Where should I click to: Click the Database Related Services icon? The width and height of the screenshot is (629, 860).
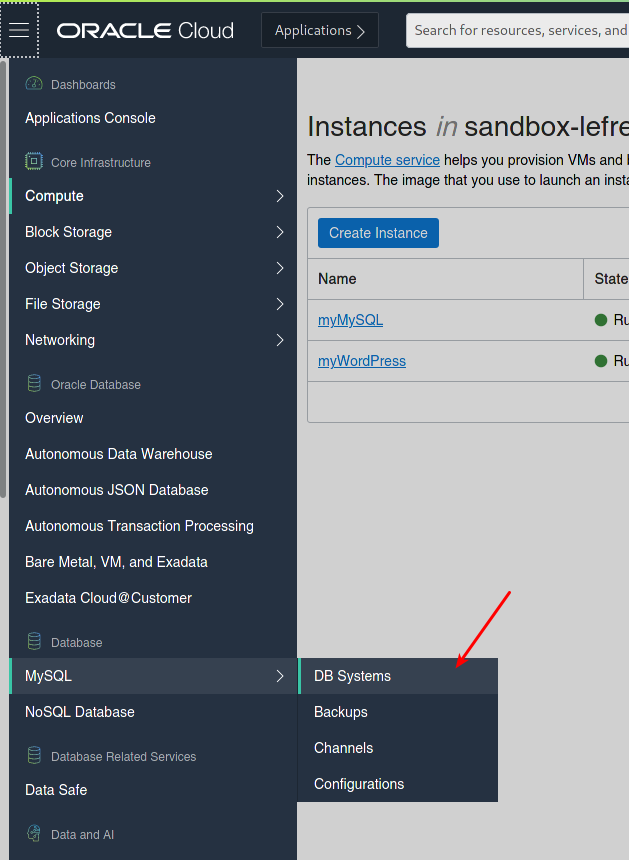tap(34, 756)
